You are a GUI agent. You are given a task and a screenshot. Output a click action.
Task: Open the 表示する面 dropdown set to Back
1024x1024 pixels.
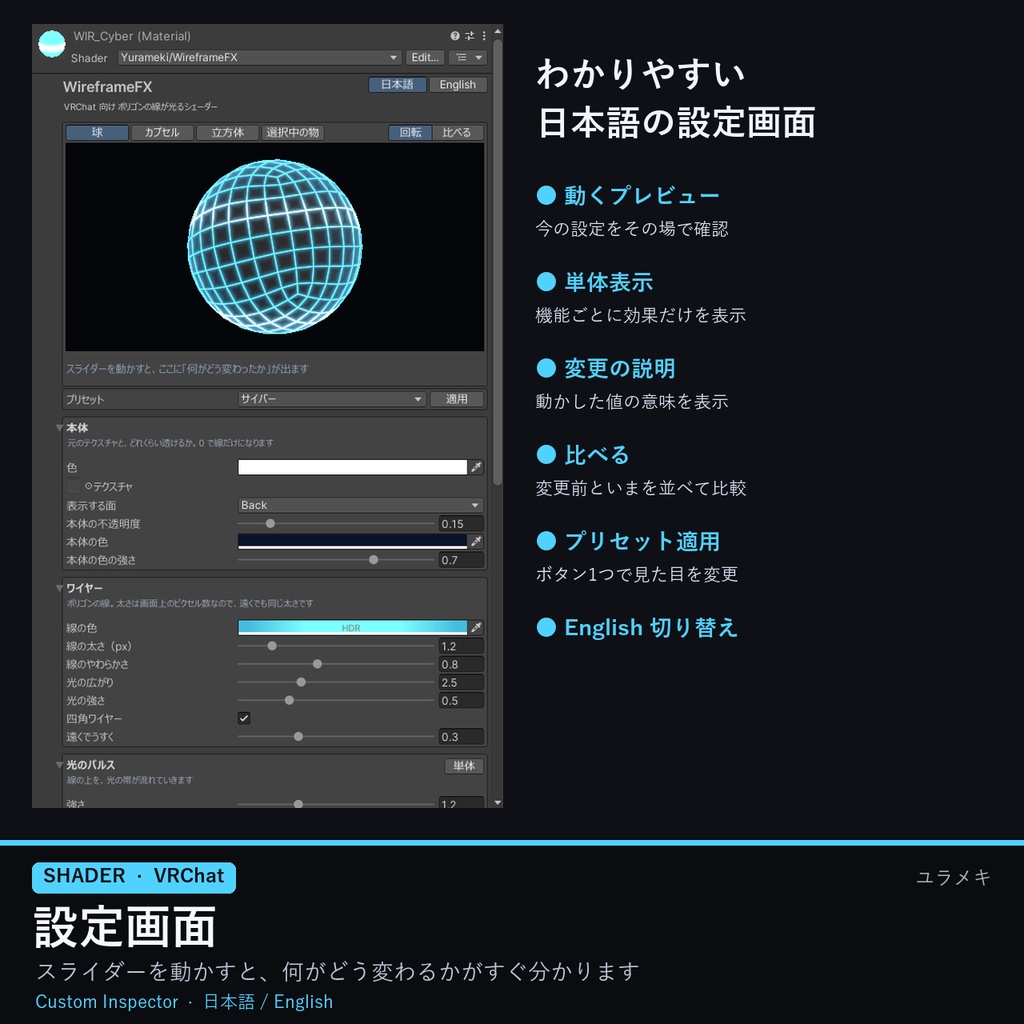(x=360, y=505)
